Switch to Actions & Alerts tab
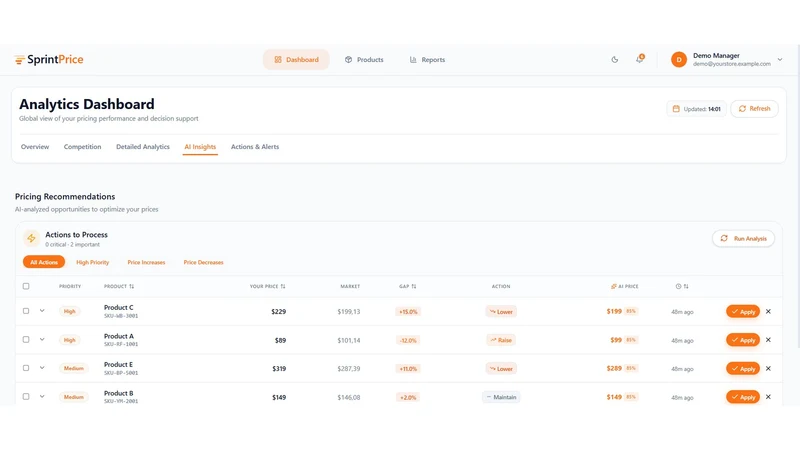 pos(255,147)
